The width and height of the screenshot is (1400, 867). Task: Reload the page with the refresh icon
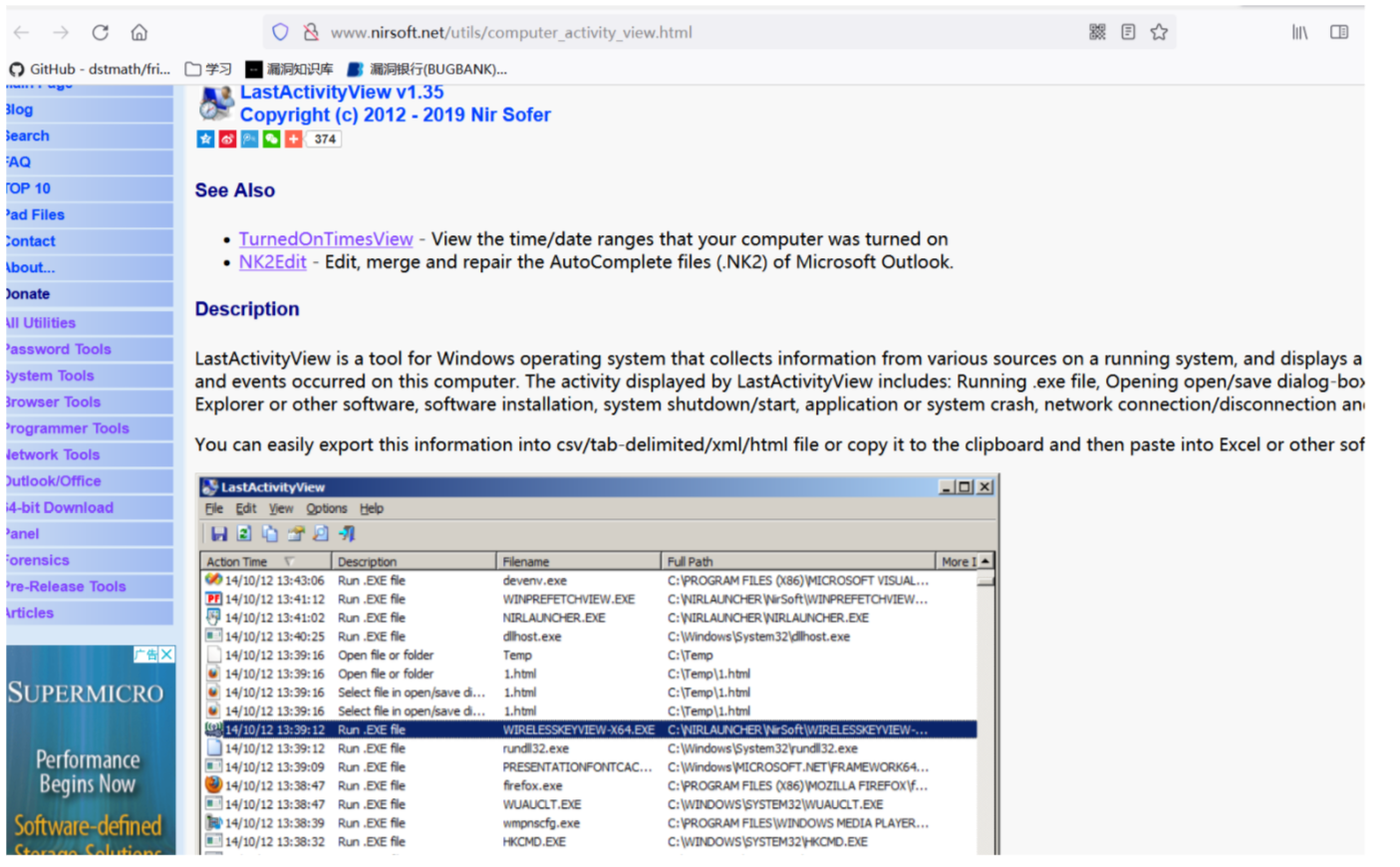tap(100, 33)
